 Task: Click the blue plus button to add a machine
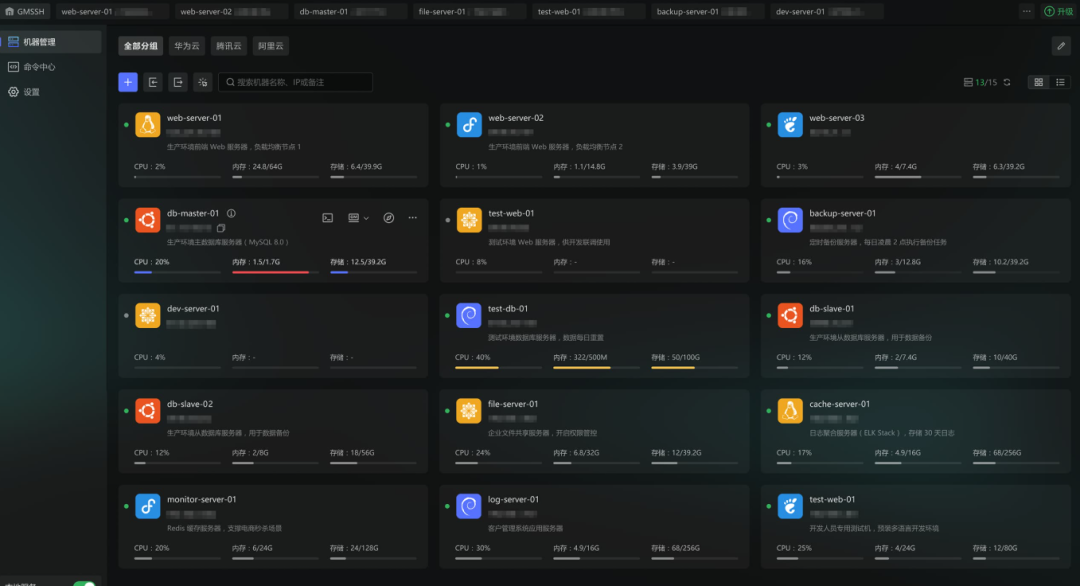127,82
